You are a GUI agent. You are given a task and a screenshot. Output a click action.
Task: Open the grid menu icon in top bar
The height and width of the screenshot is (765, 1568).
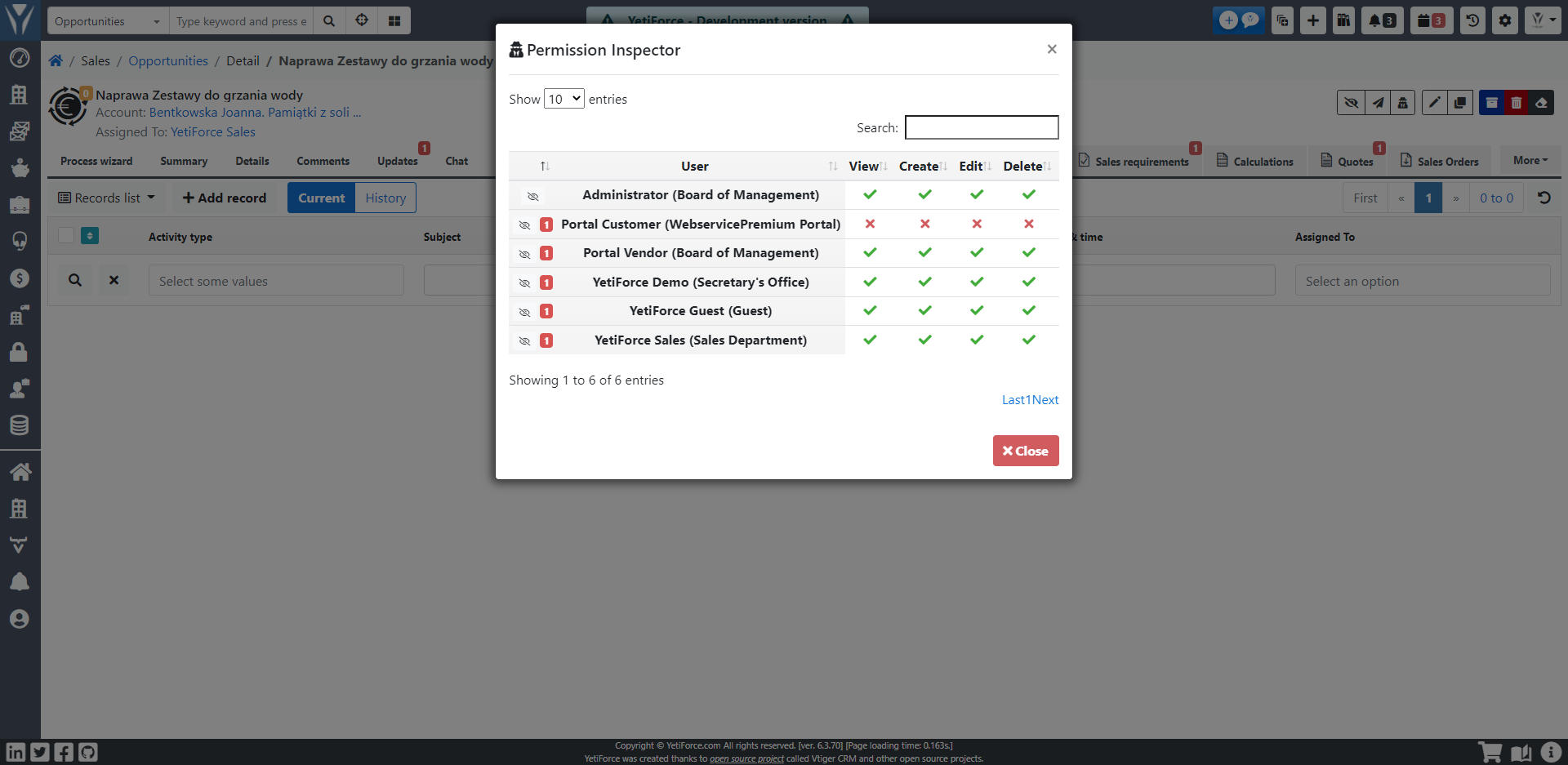pos(394,20)
